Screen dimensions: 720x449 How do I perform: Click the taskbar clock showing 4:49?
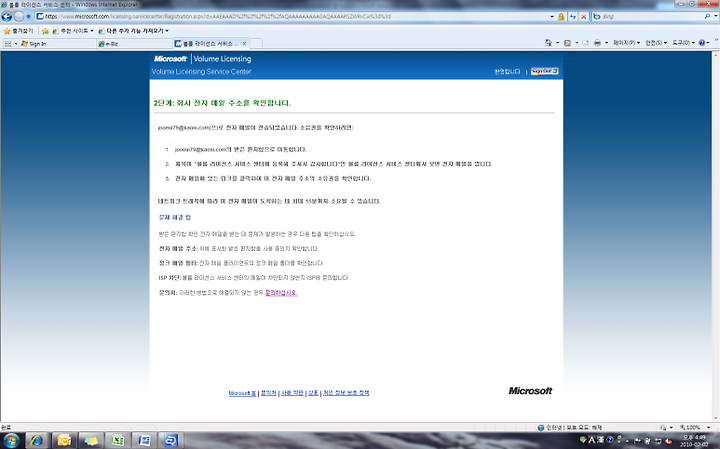(694, 441)
